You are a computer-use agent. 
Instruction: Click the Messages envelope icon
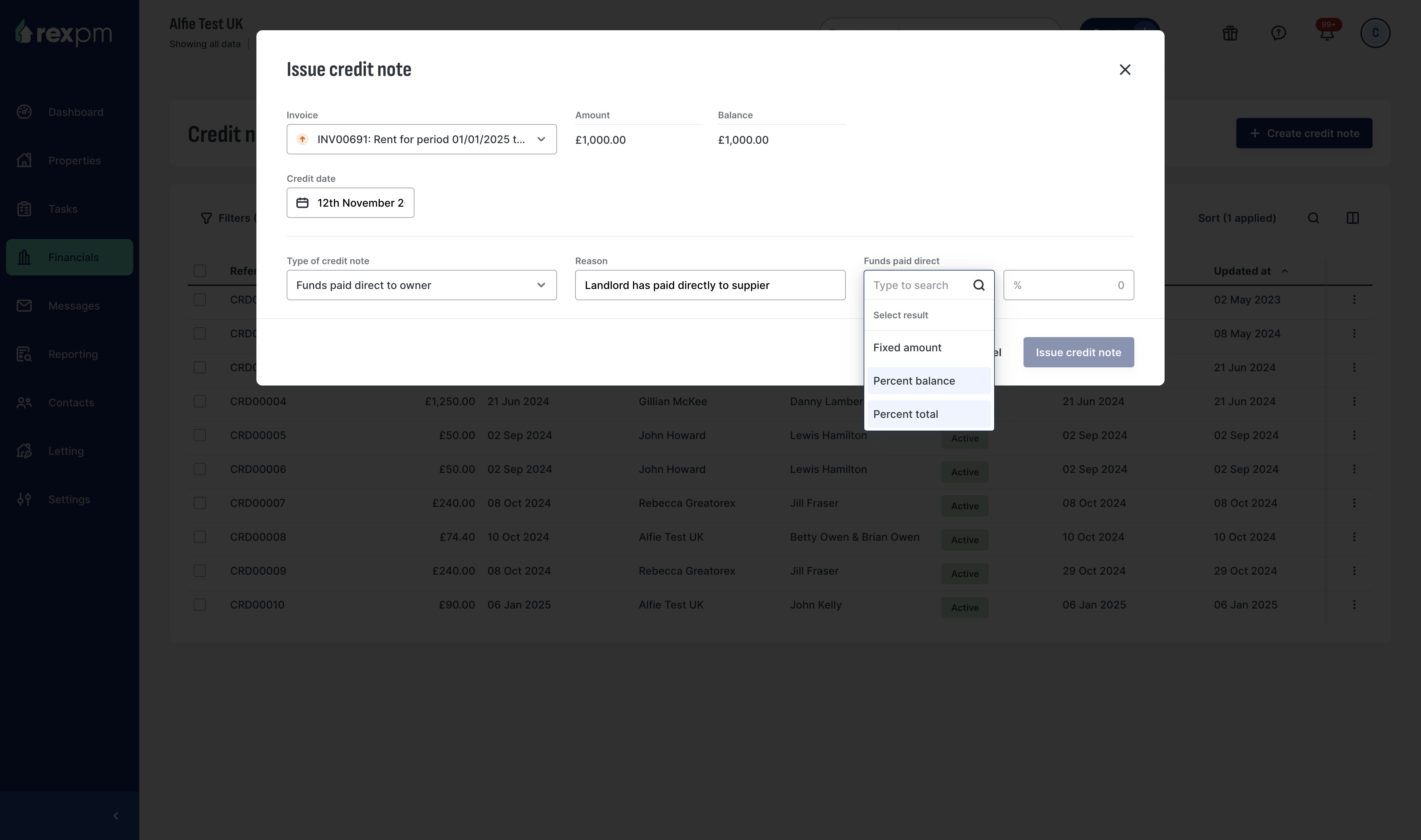point(24,306)
